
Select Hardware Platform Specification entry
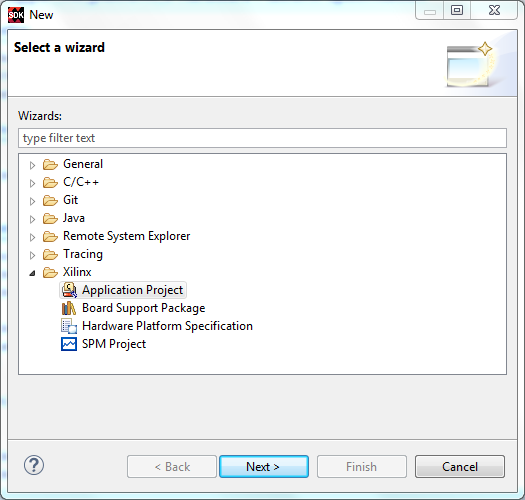pyautogui.click(x=167, y=326)
